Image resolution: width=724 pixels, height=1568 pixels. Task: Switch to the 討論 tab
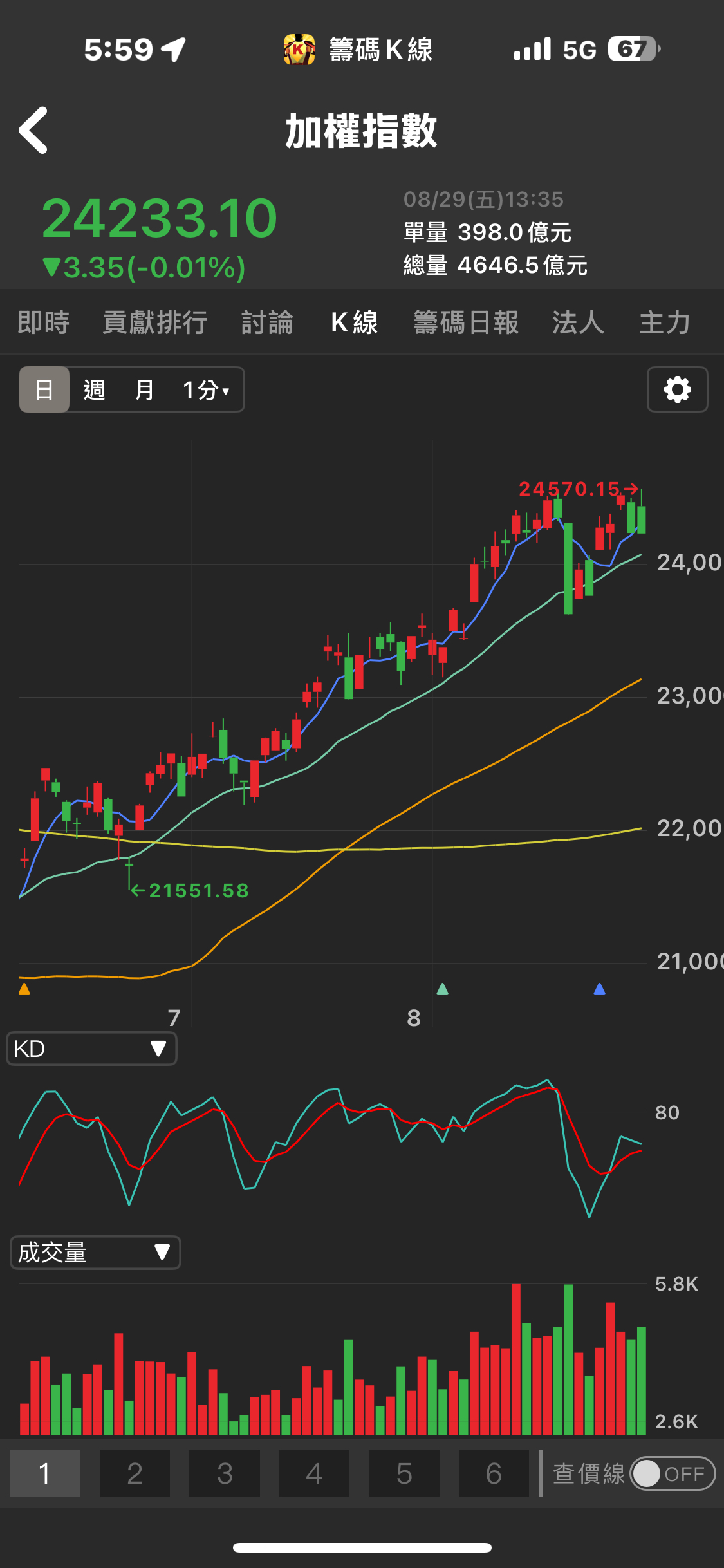click(x=267, y=322)
